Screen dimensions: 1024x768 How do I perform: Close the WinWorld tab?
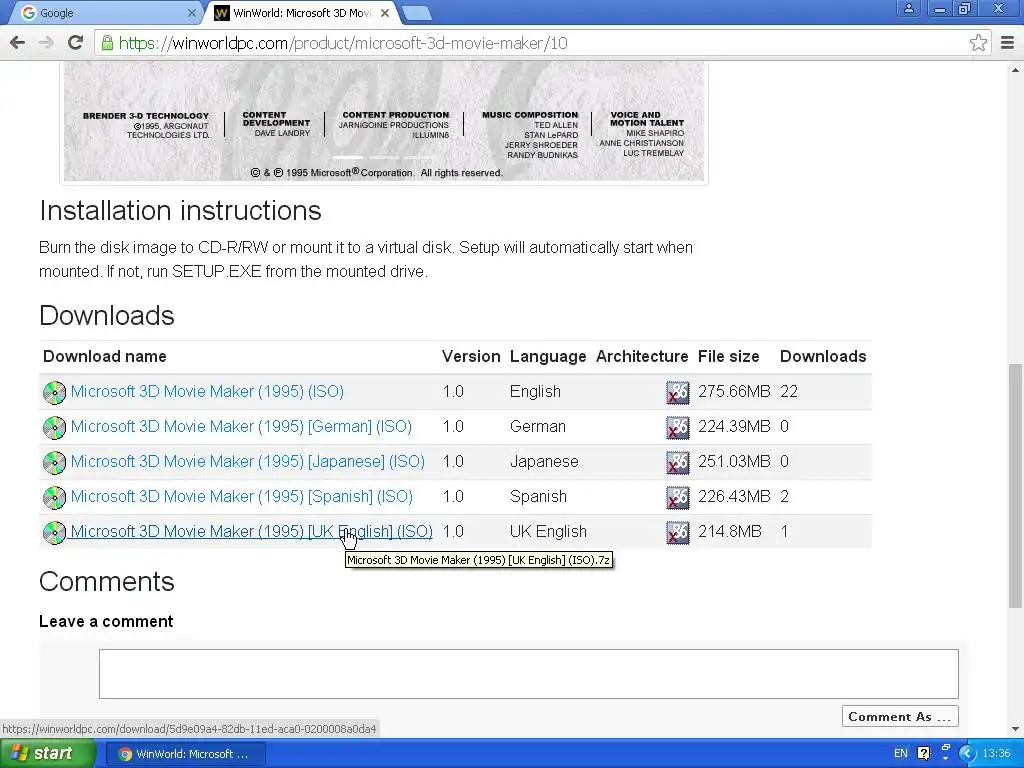coord(385,13)
